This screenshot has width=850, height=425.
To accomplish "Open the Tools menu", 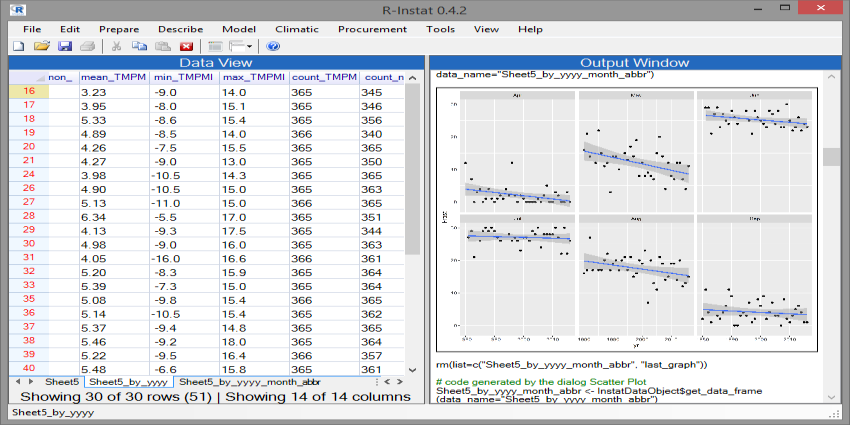I will [440, 29].
